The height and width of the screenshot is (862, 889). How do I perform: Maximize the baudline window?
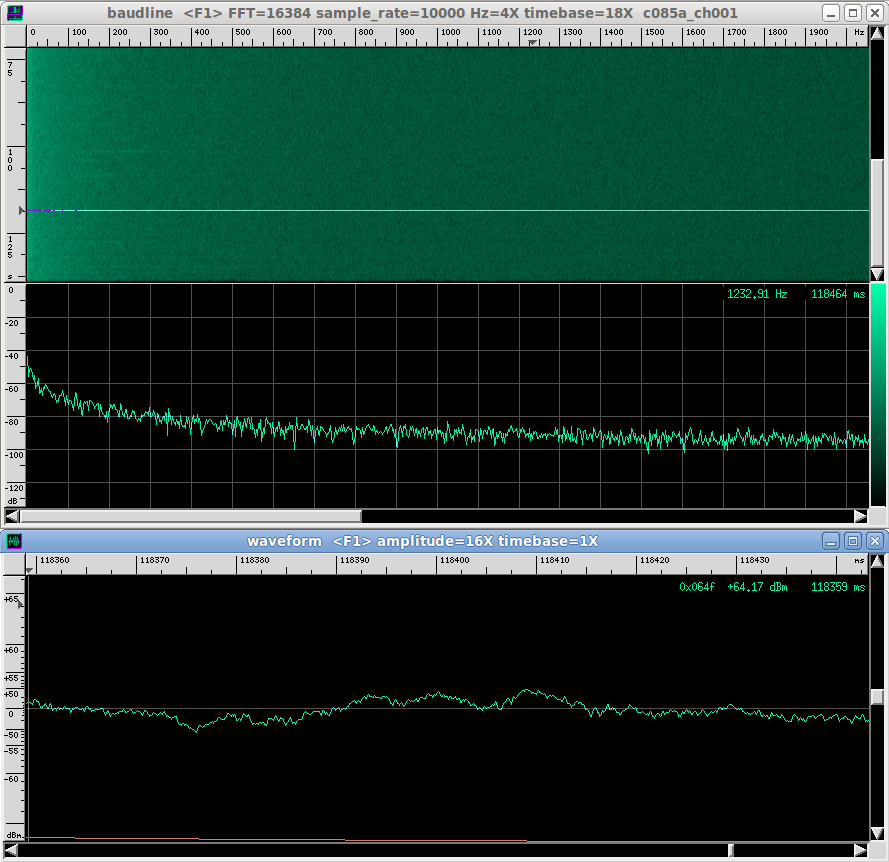pyautogui.click(x=853, y=12)
